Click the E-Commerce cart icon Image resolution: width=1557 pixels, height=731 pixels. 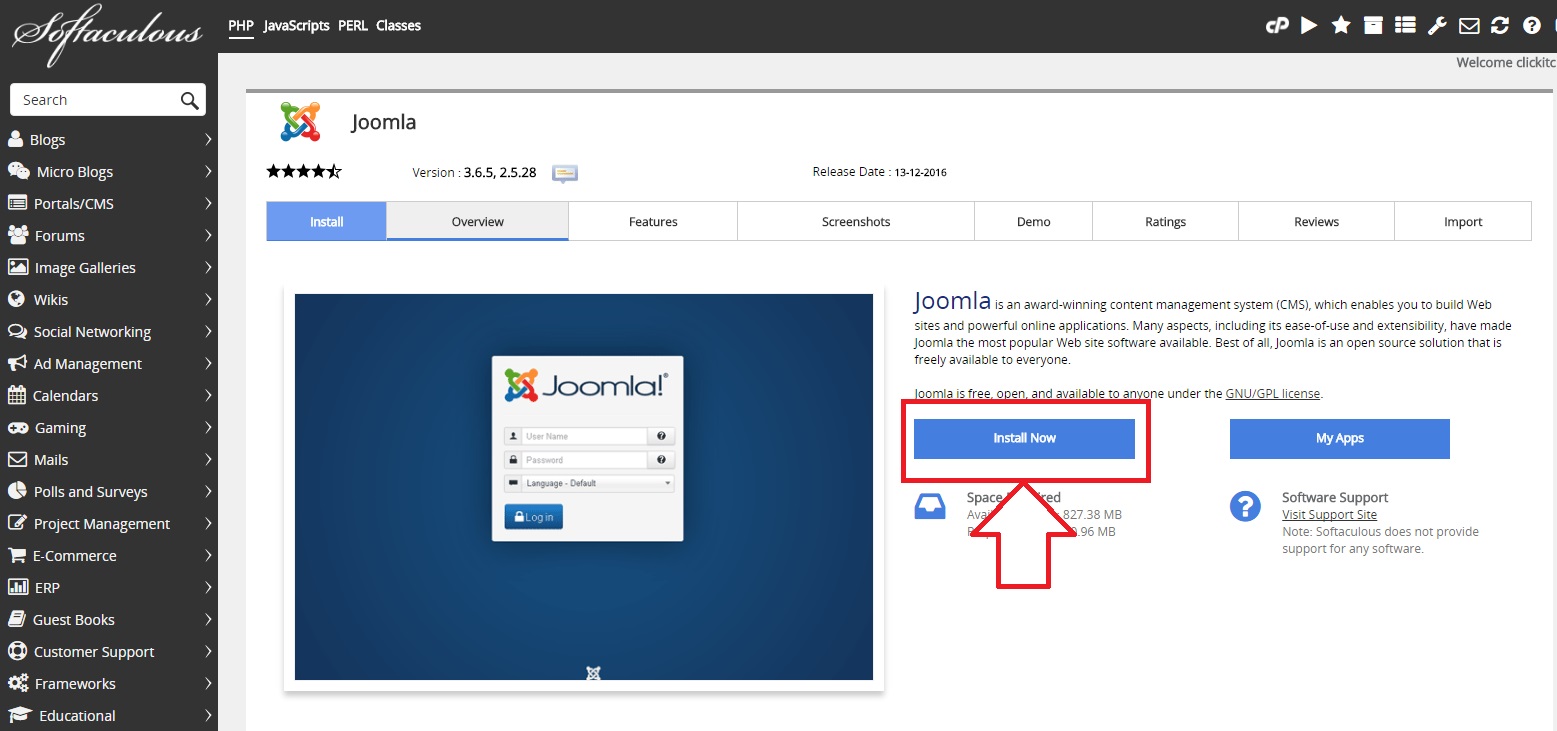[x=17, y=555]
